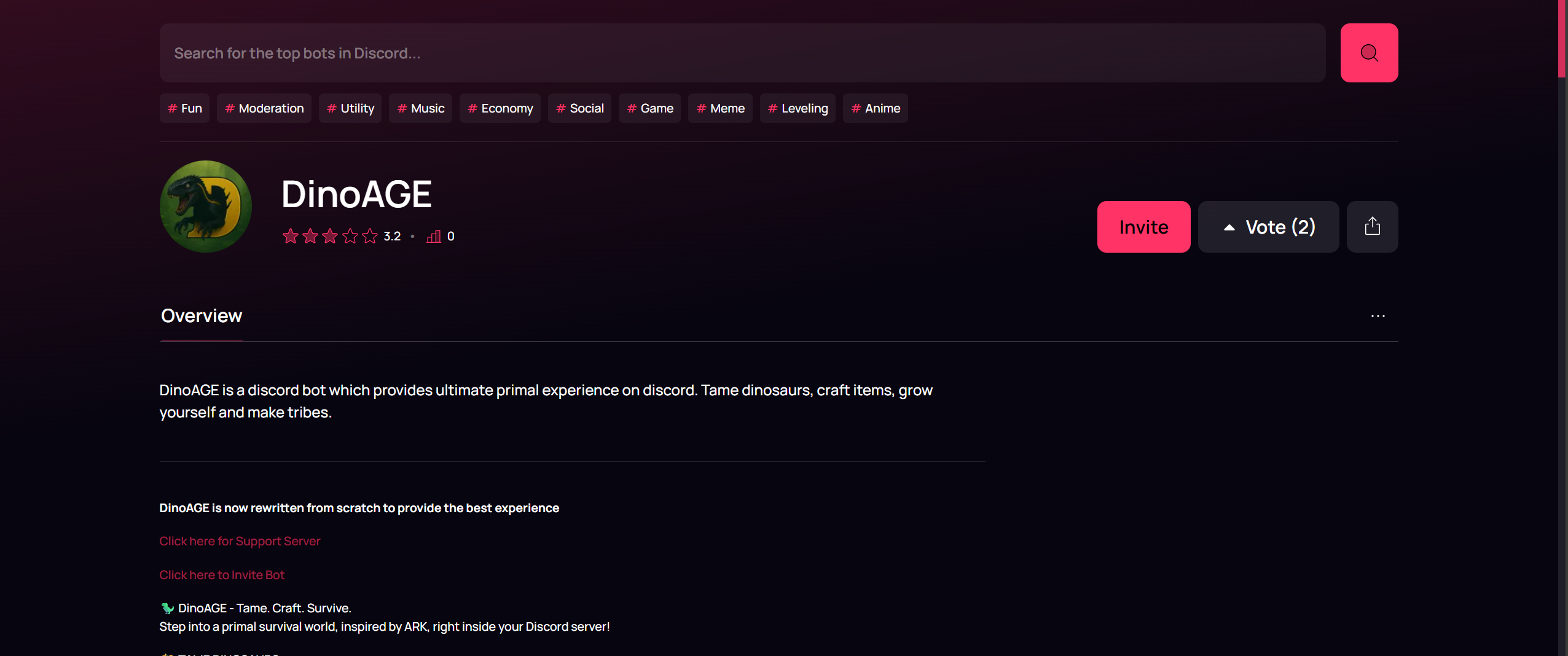Click the server count bar-chart icon
The image size is (1568, 656).
(434, 236)
